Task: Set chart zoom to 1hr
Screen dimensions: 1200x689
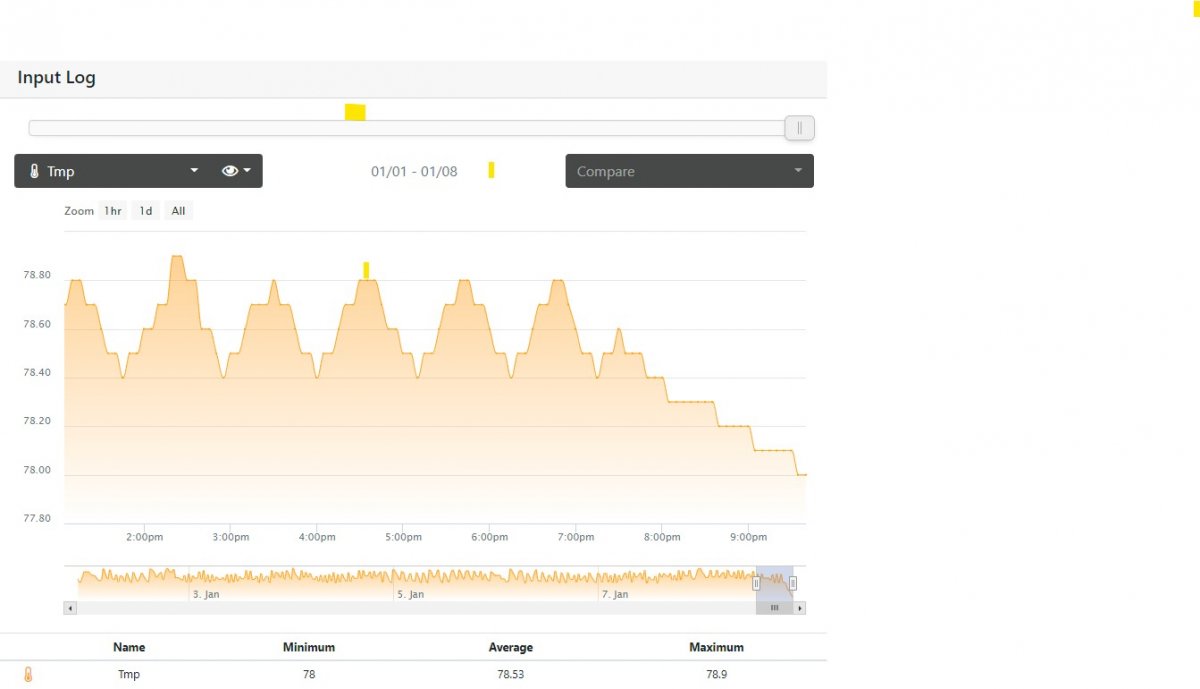Action: pos(113,211)
